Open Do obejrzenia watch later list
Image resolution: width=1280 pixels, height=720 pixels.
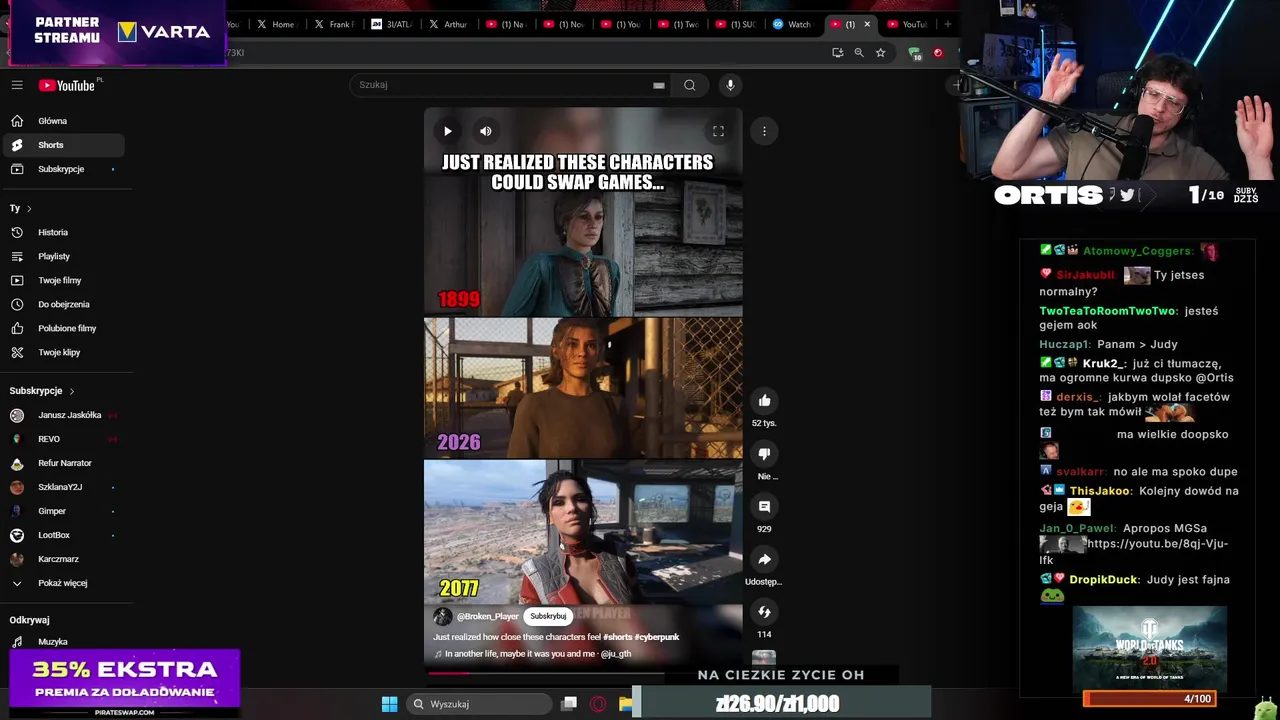tap(62, 304)
